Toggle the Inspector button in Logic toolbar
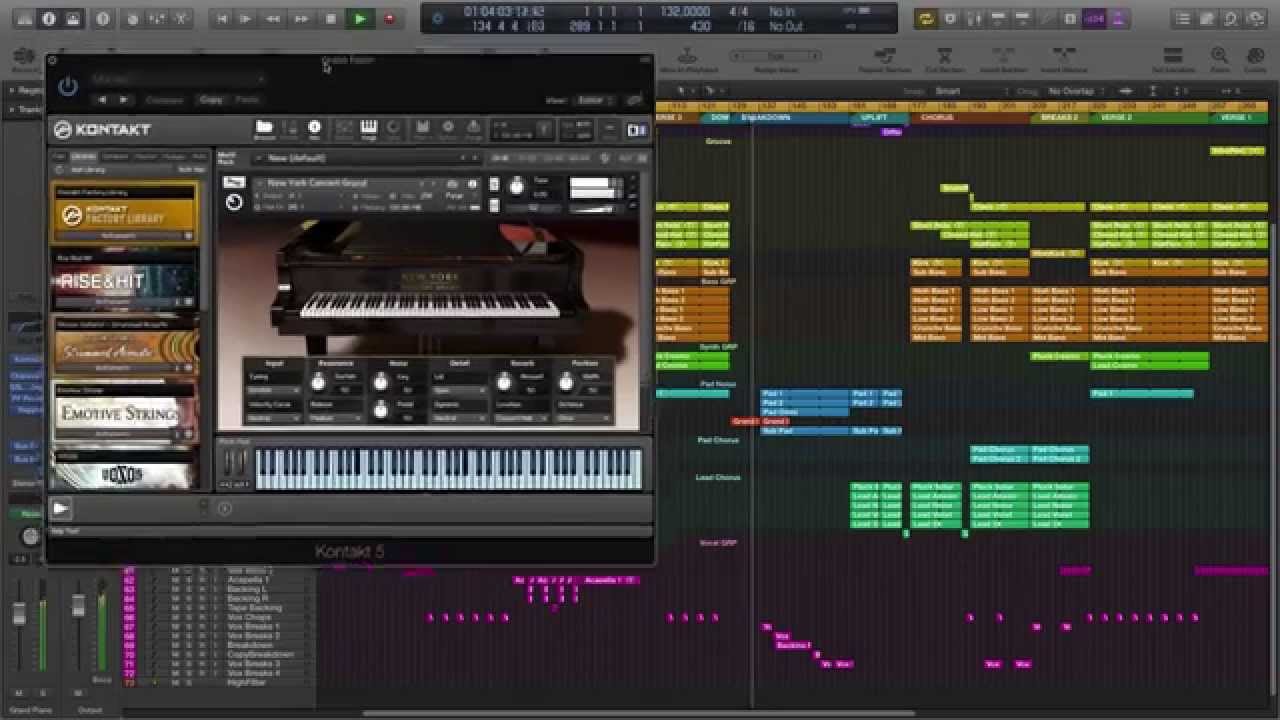1280x720 pixels. coord(48,18)
